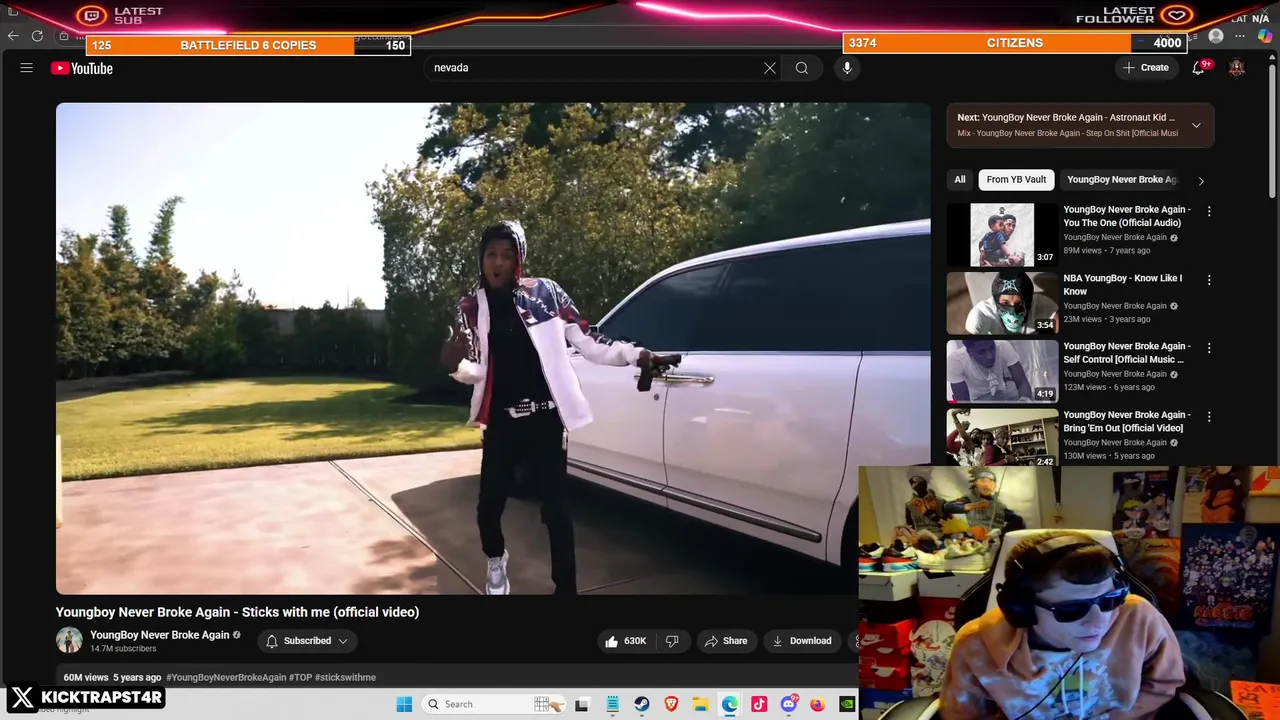
Task: Launch Brave browser from taskbar
Action: pos(671,704)
